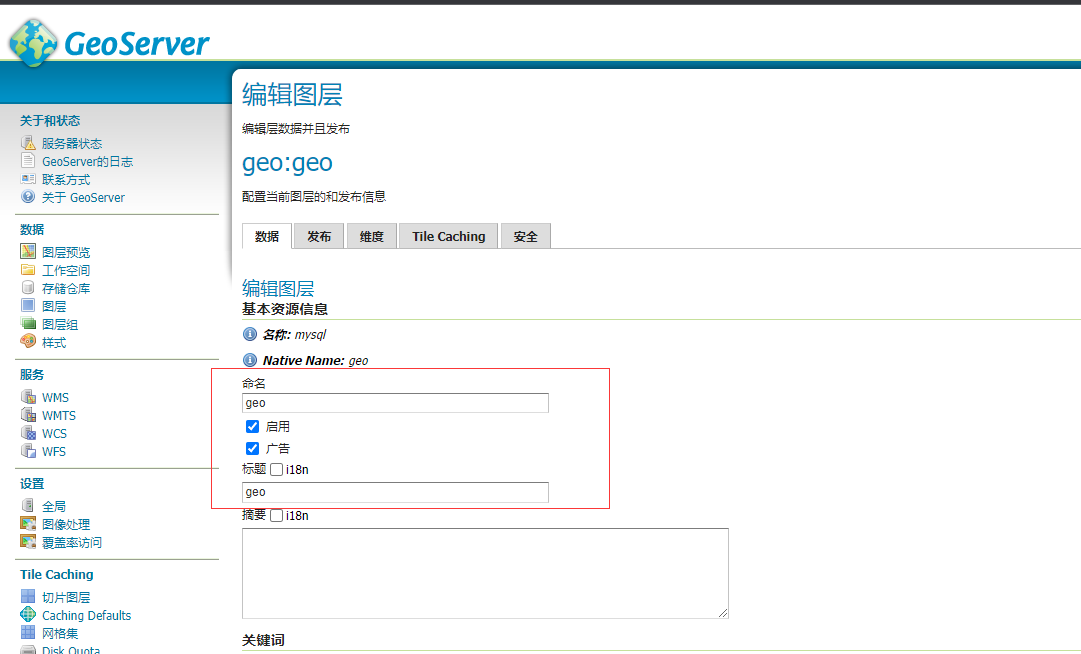Click inside the 摘要 text area

point(485,573)
